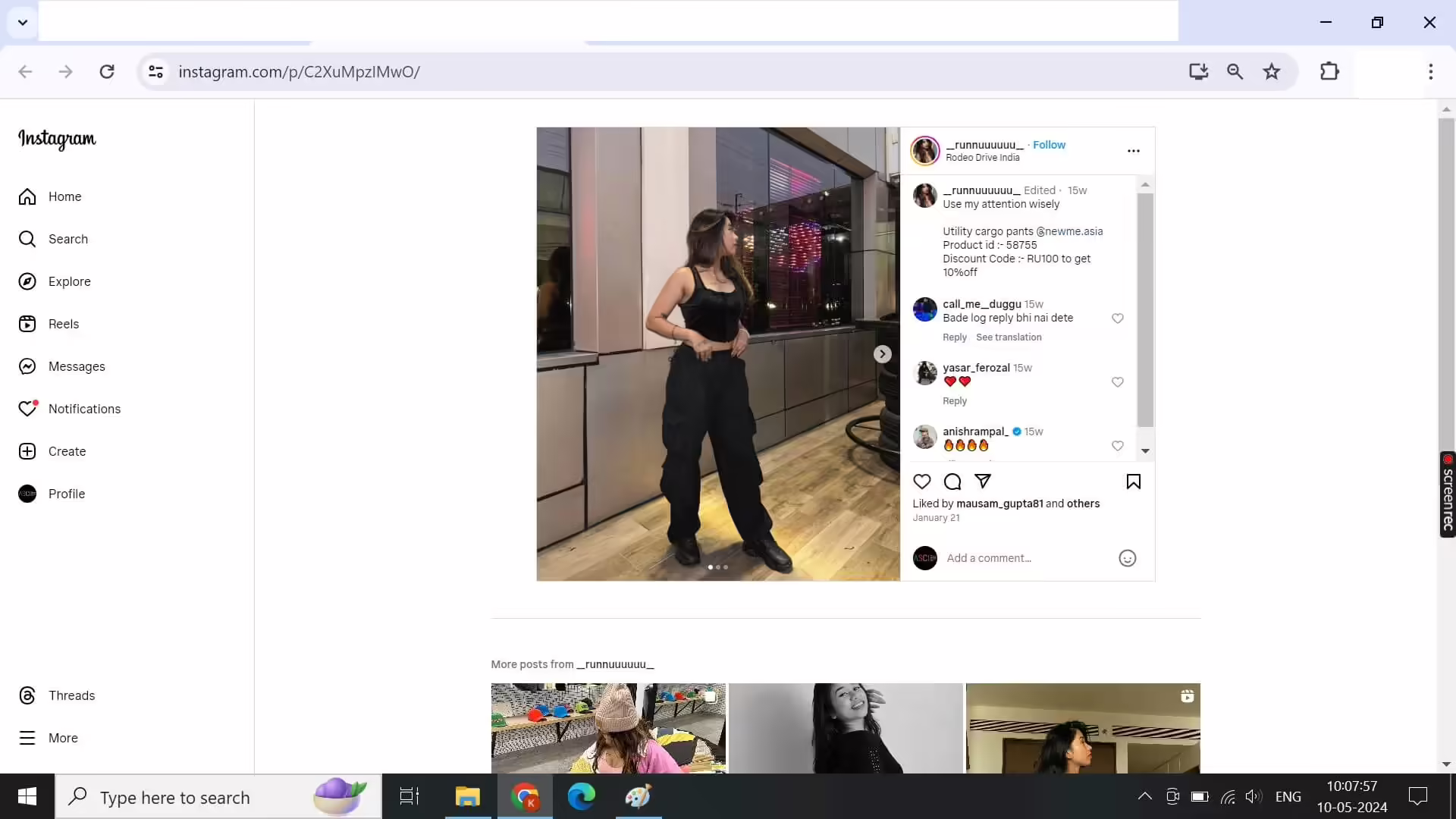Screen dimensions: 1456x819
Task: Click the browser back arrow
Action: click(x=25, y=71)
